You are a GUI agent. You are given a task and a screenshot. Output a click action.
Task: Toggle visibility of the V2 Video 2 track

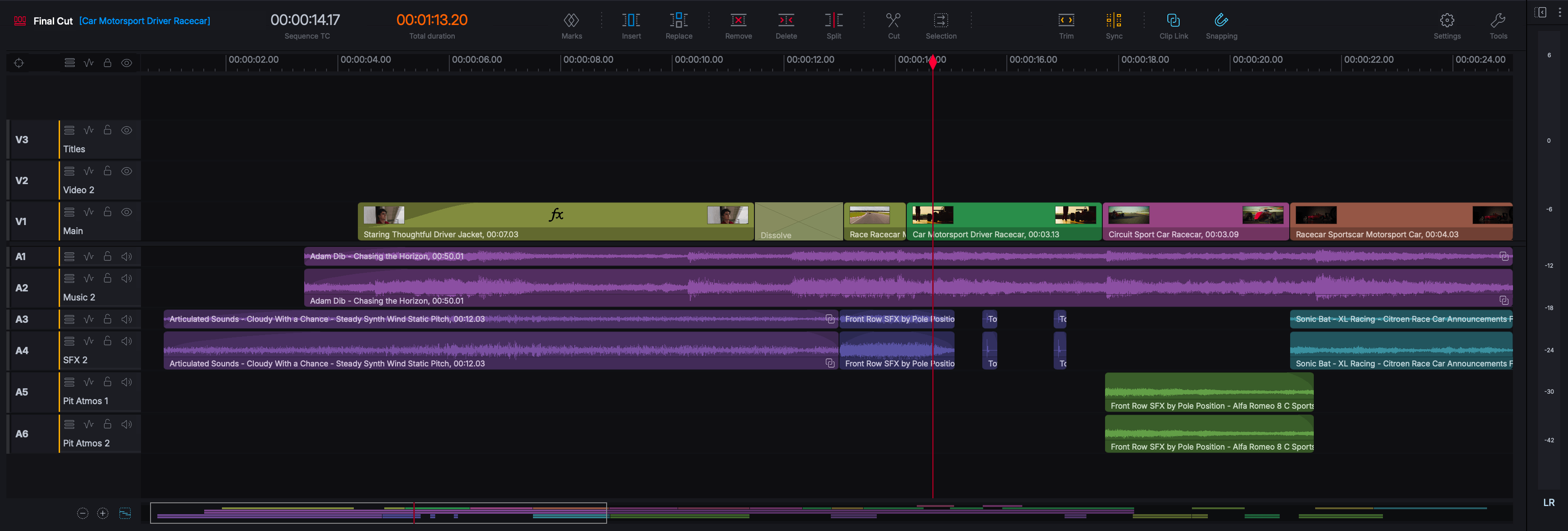(126, 171)
